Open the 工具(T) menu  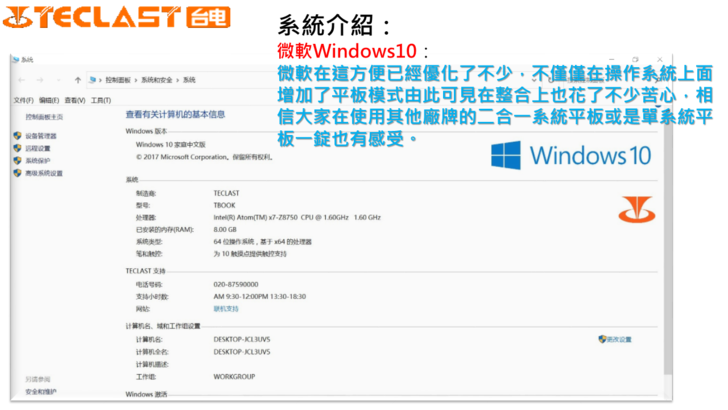click(101, 100)
